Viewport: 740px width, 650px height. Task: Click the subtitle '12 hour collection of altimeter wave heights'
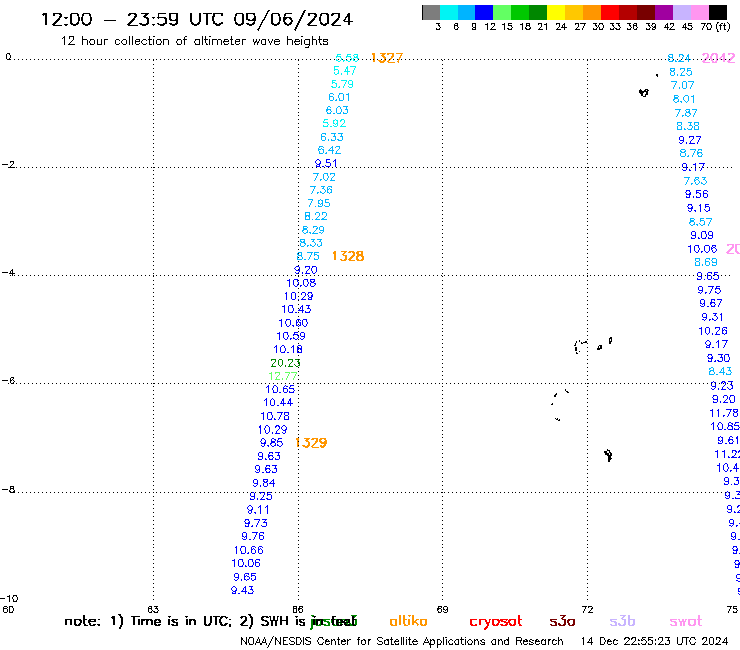194,41
